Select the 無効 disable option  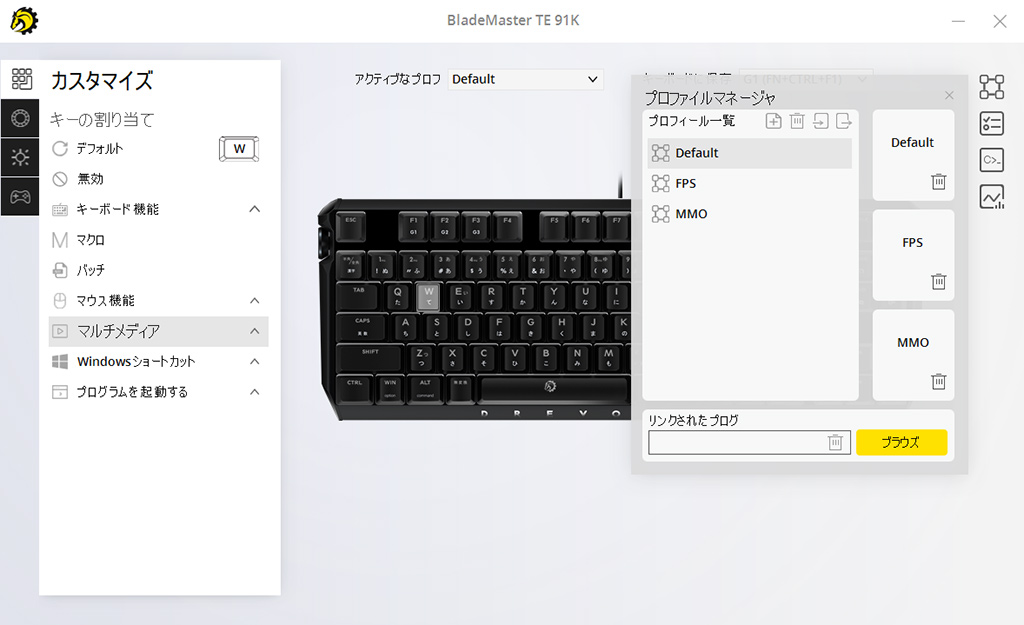[78, 178]
